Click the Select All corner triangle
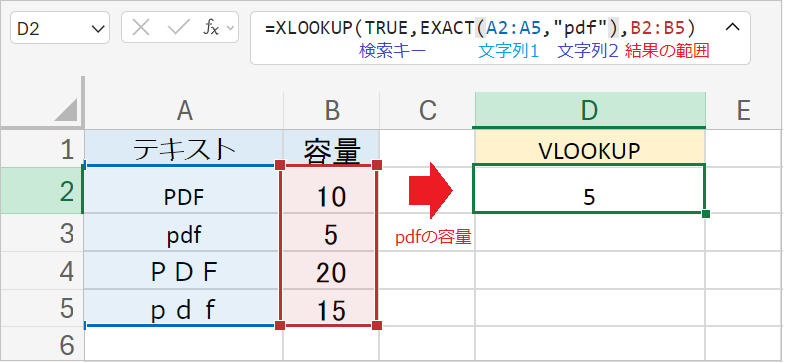 pos(67,110)
